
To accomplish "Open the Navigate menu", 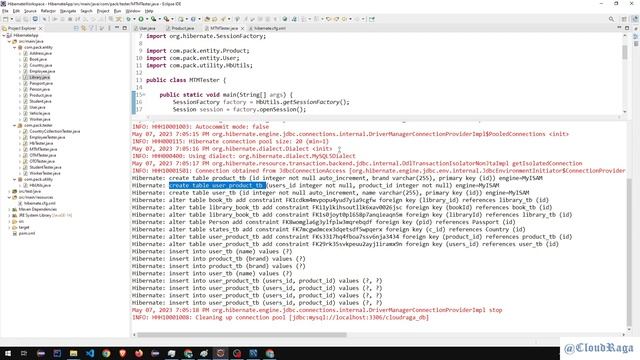I will (x=68, y=11).
